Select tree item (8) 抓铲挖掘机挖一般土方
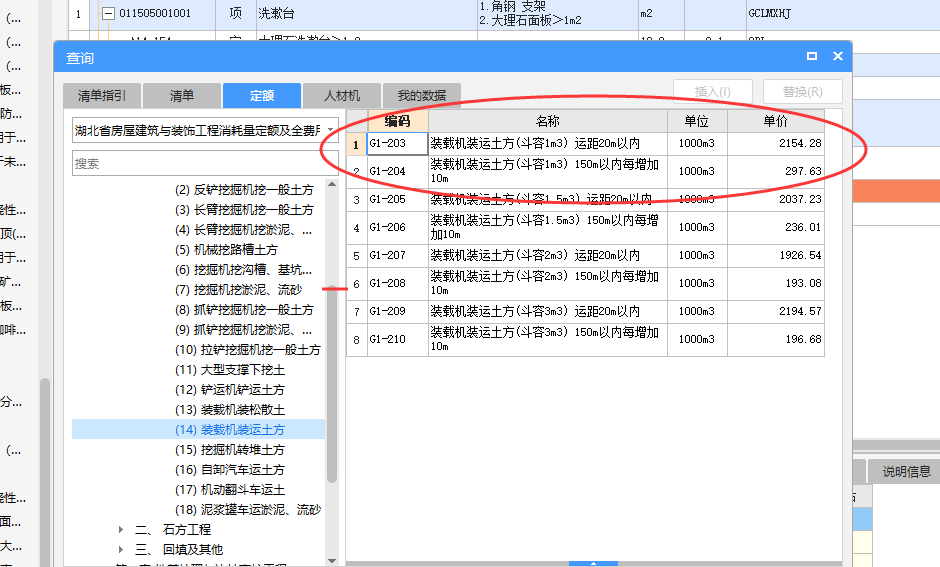Viewport: 940px width, 567px height. (x=244, y=310)
